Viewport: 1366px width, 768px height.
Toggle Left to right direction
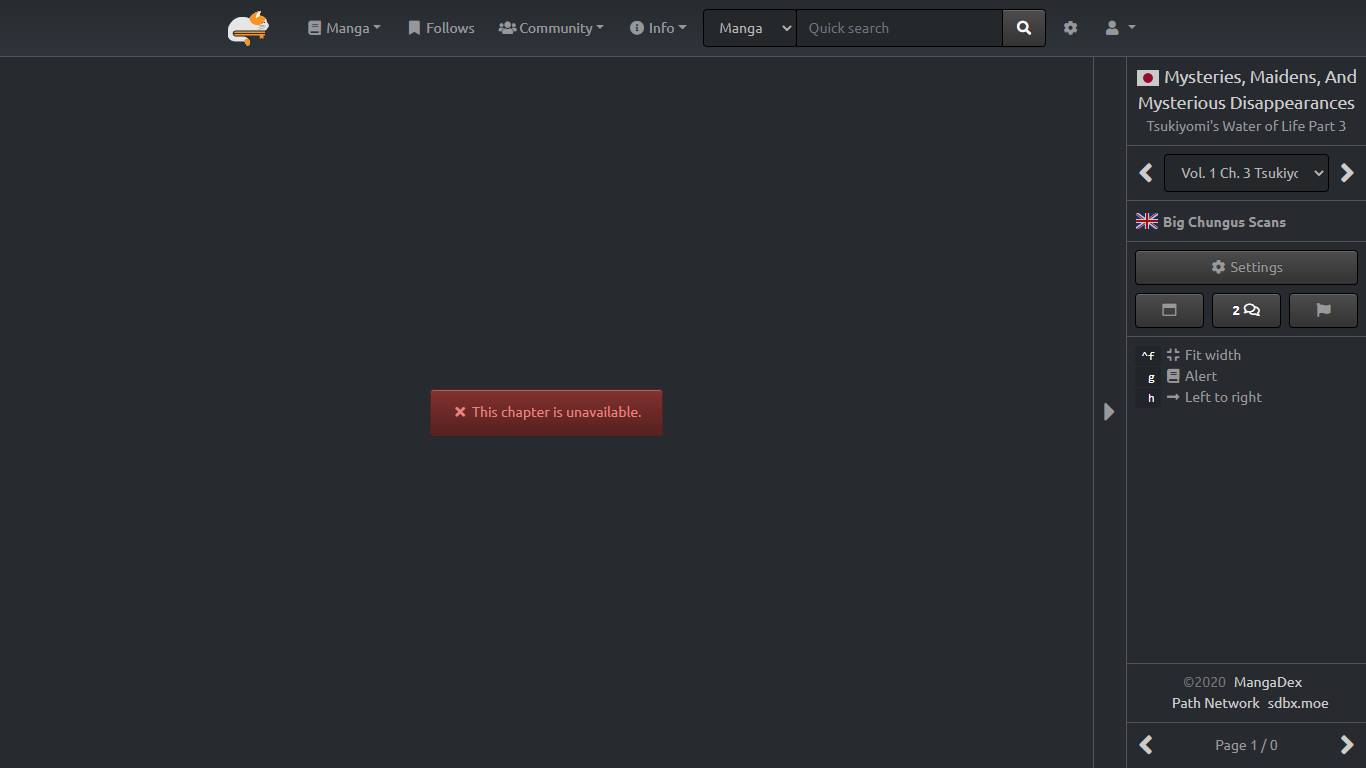pyautogui.click(x=1222, y=397)
